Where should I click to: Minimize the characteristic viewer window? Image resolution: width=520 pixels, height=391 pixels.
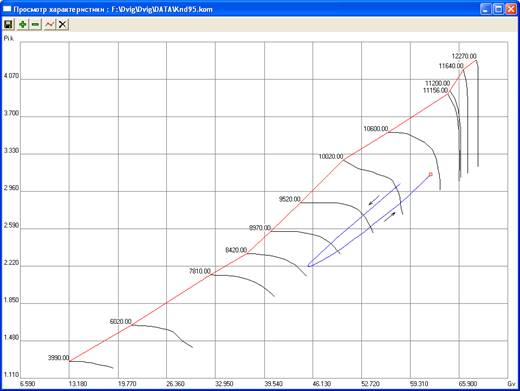click(x=486, y=9)
